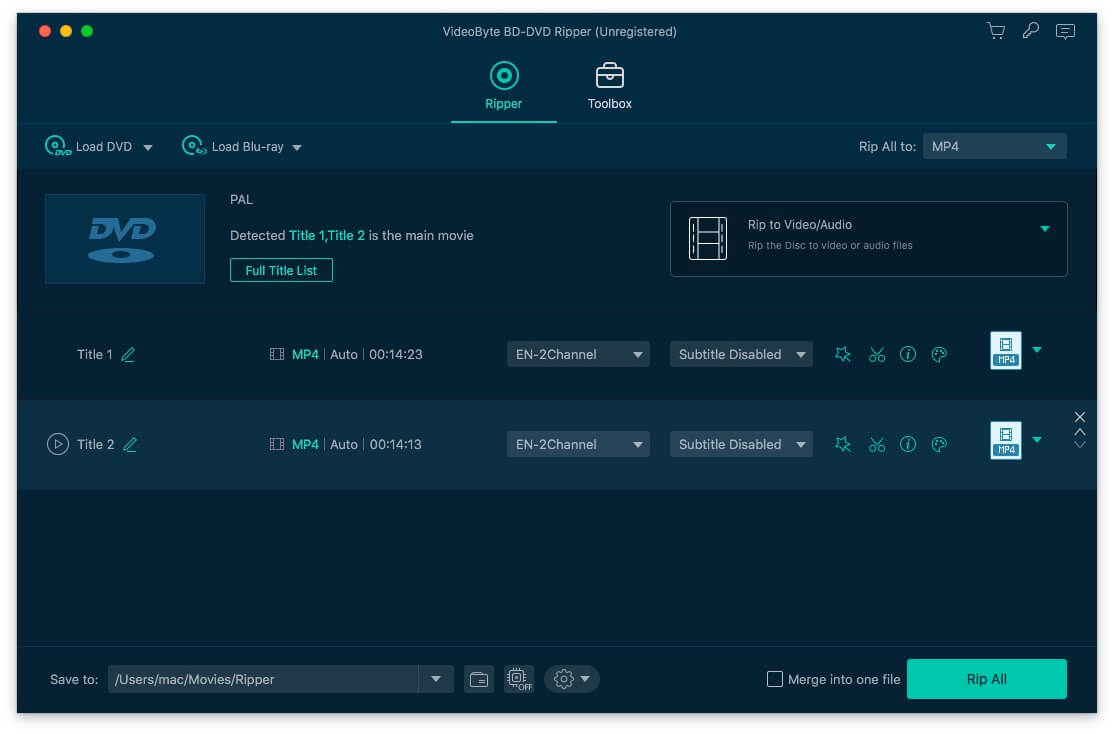The height and width of the screenshot is (734, 1114).
Task: Play the Title 2 preview
Action: click(x=58, y=444)
